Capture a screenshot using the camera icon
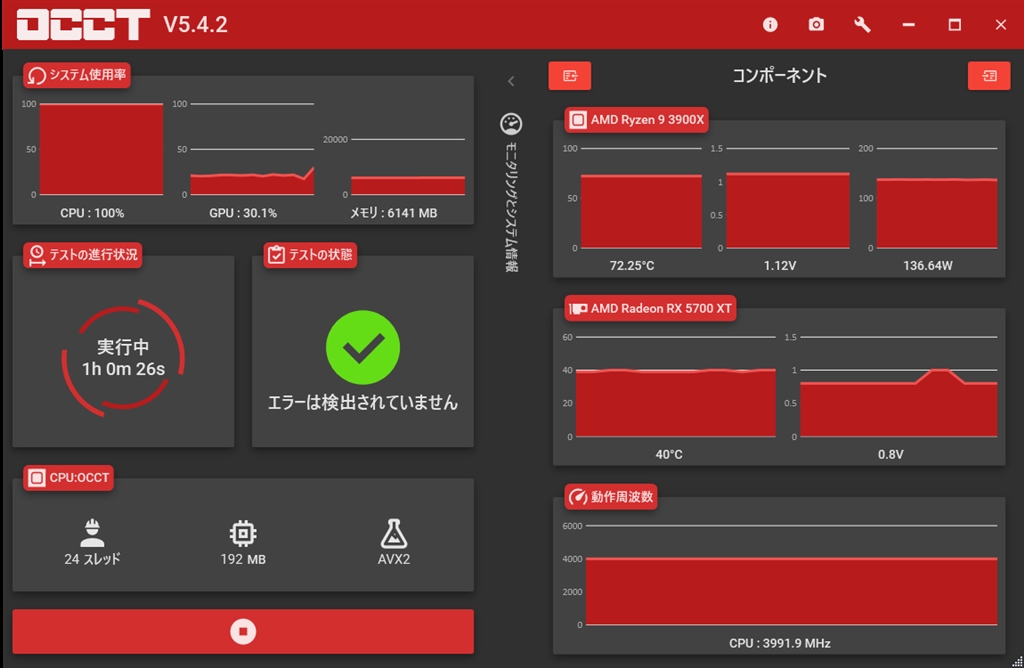1024x668 pixels. pyautogui.click(x=815, y=24)
